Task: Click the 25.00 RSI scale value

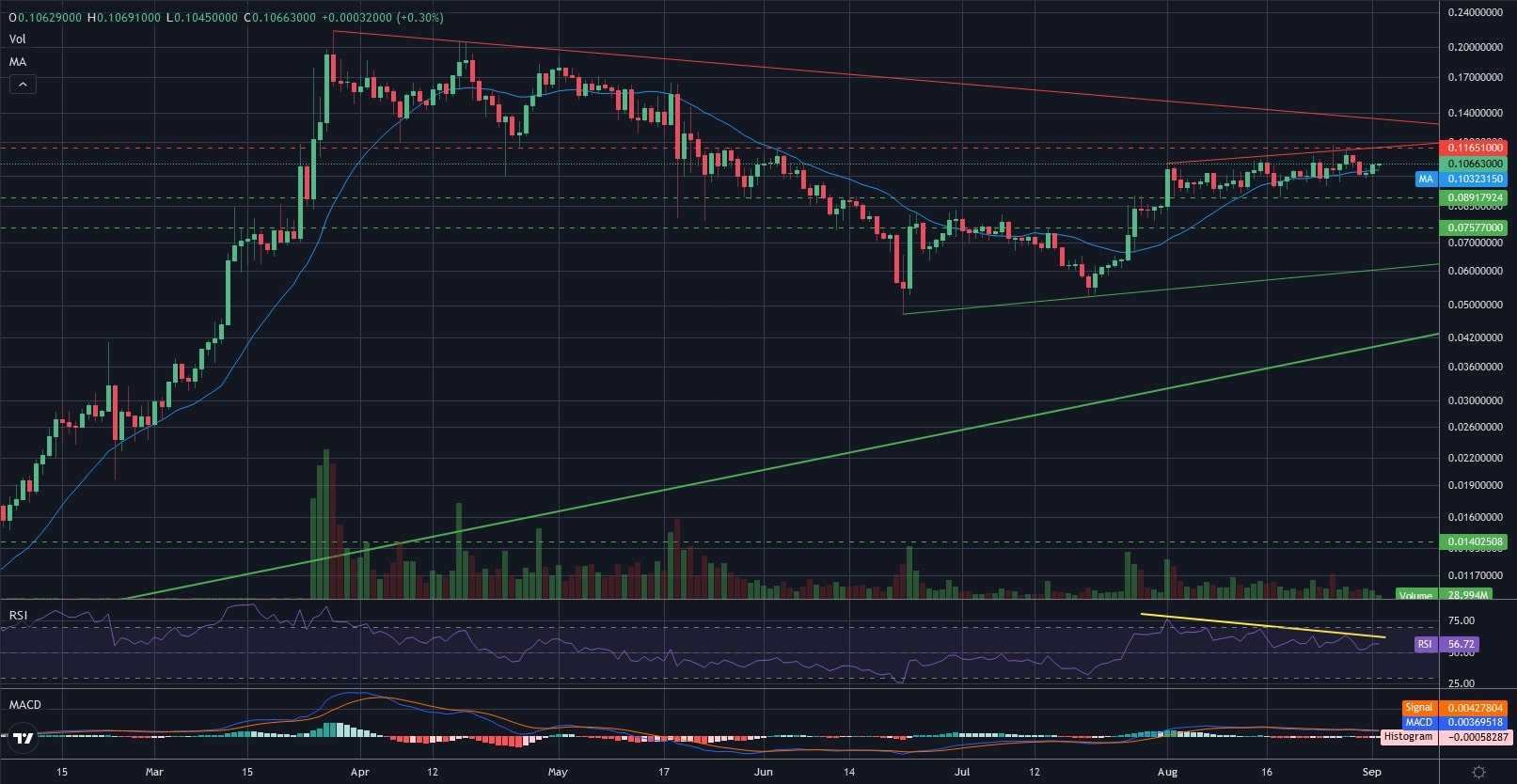Action: pos(1462,683)
